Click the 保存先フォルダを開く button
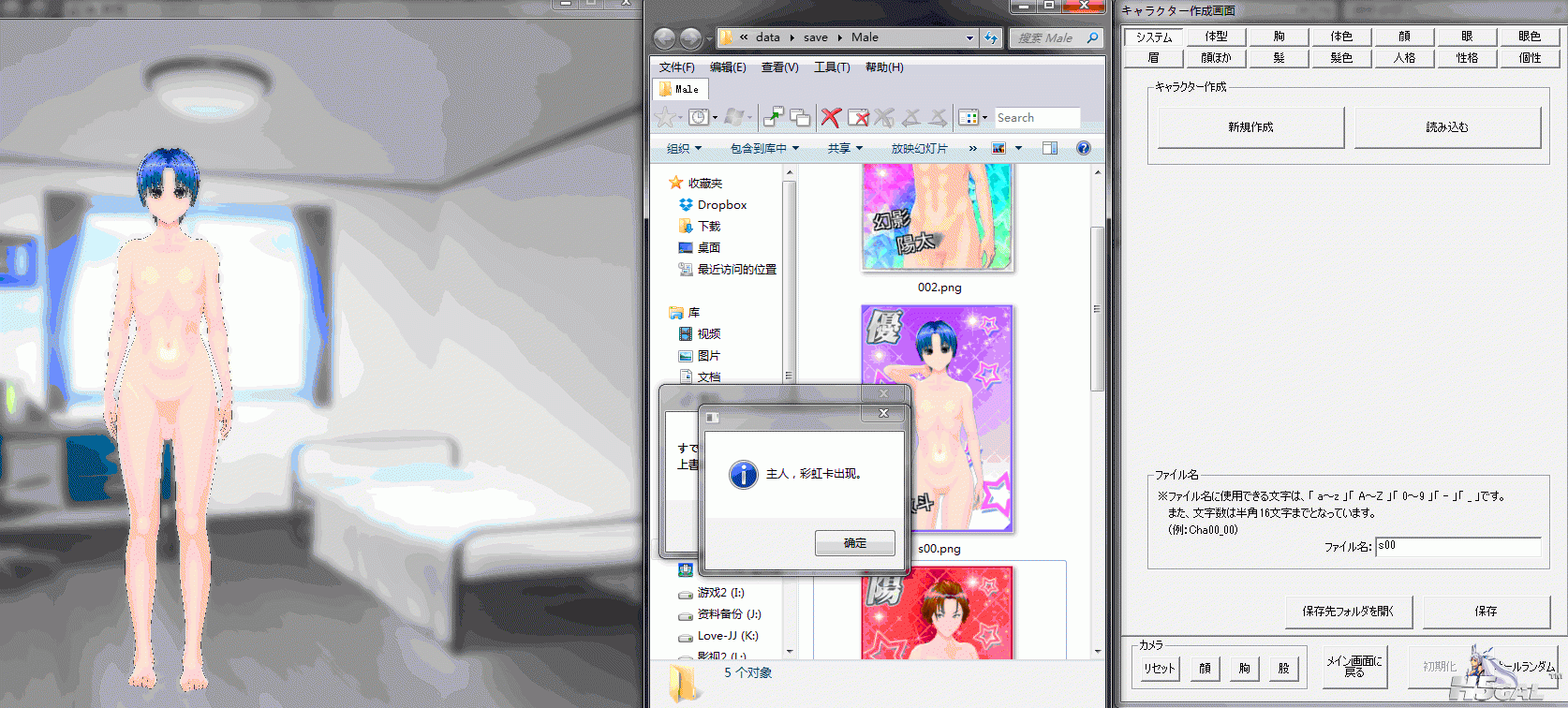Image resolution: width=1568 pixels, height=708 pixels. point(1348,612)
